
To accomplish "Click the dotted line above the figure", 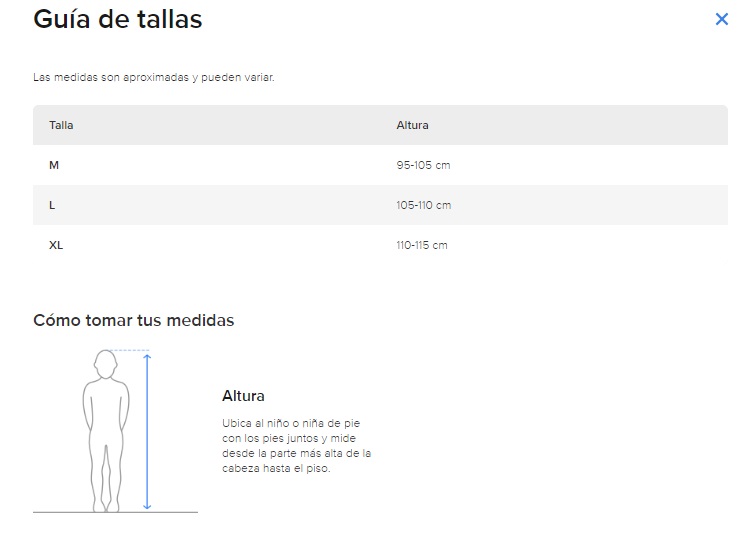I will tap(129, 350).
